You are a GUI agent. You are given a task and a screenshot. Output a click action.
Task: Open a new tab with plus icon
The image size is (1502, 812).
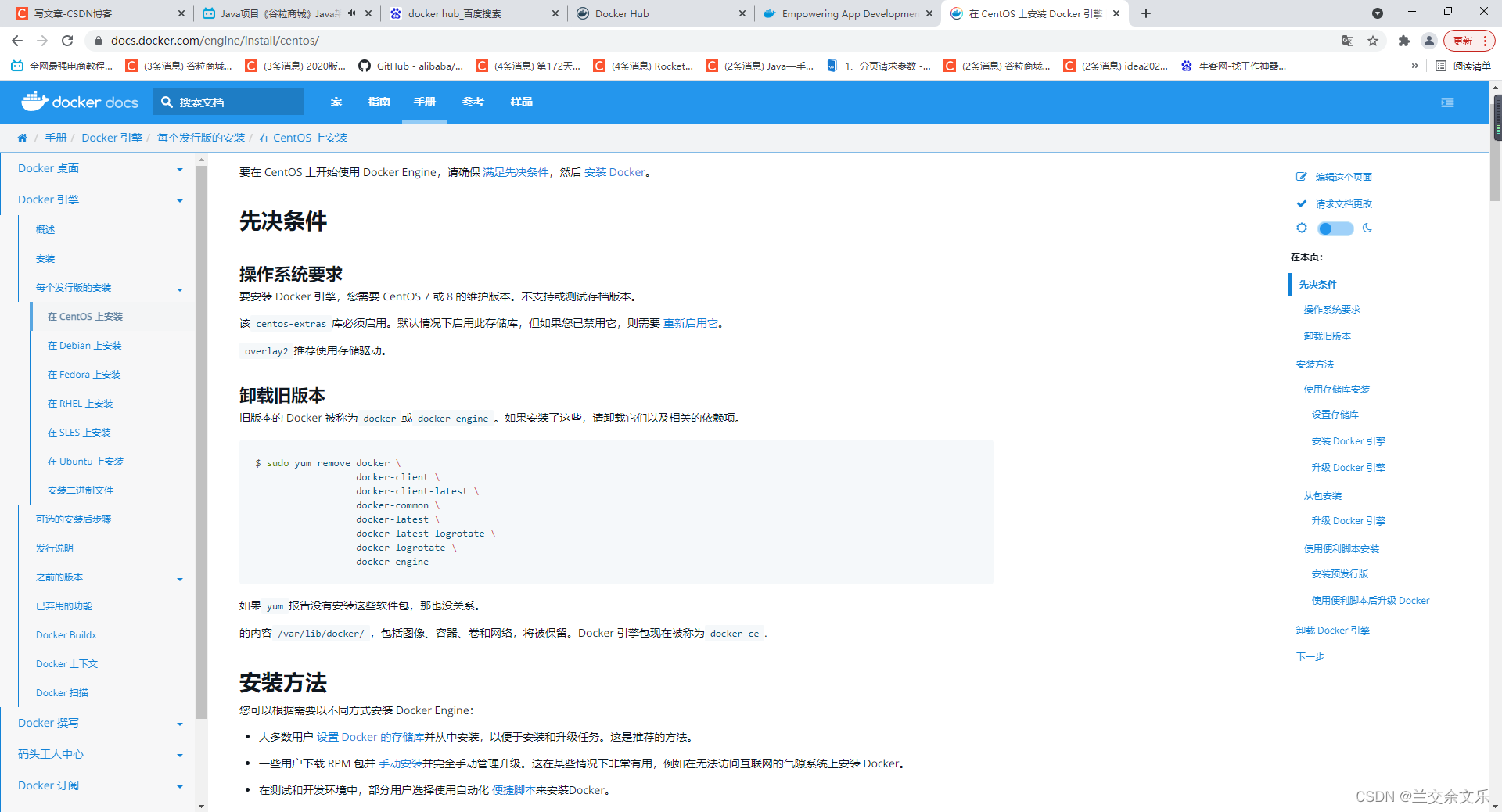coord(1146,13)
